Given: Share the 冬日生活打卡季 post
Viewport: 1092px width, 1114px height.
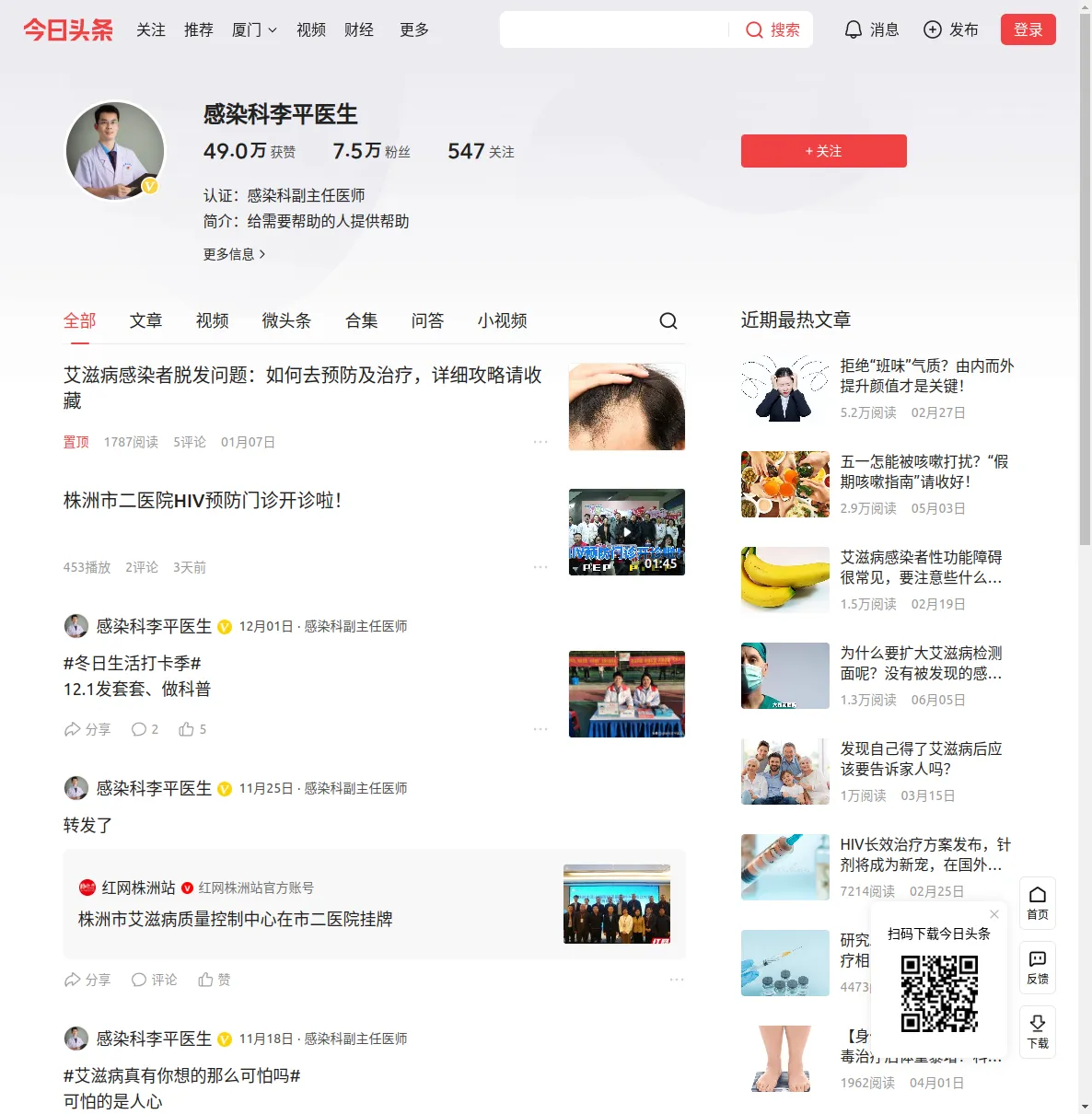Looking at the screenshot, I should coord(87,729).
